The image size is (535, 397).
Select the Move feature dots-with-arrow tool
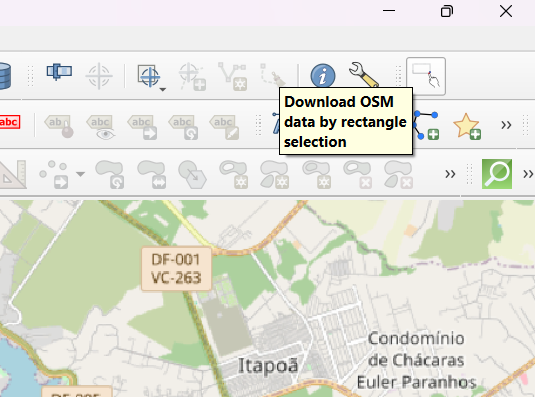click(54, 174)
